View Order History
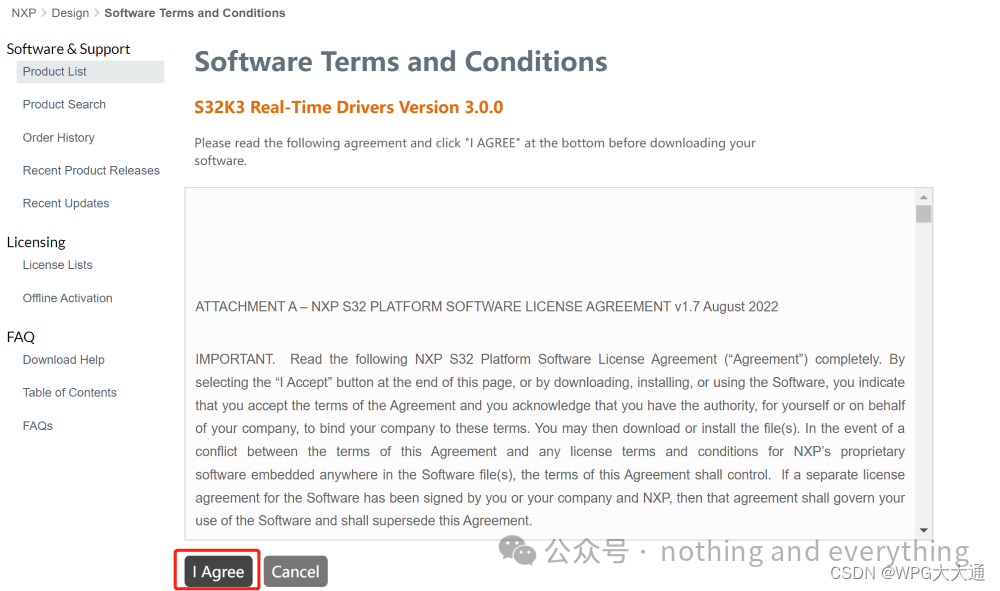 [59, 138]
